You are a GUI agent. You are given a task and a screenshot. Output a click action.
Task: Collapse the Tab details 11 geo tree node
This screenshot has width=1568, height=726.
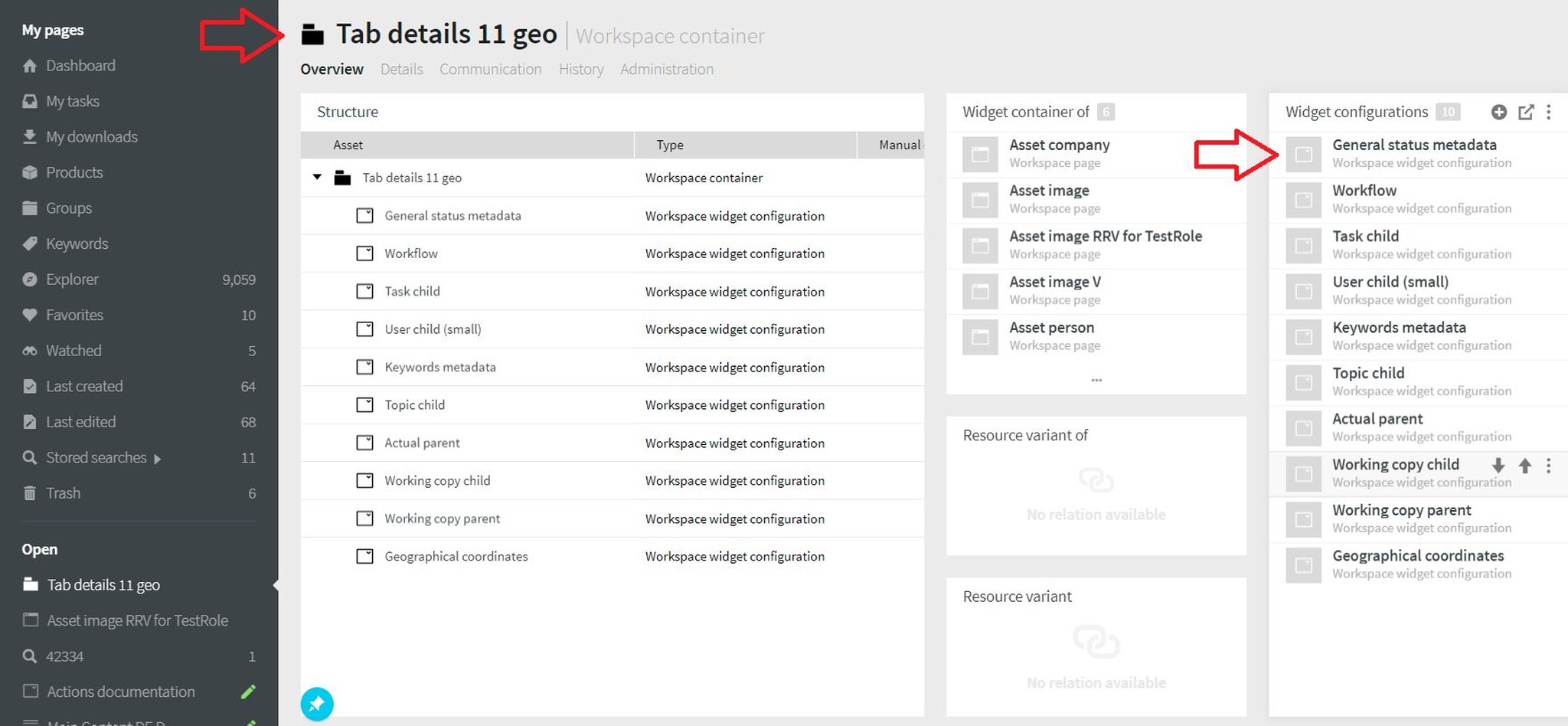tap(317, 177)
